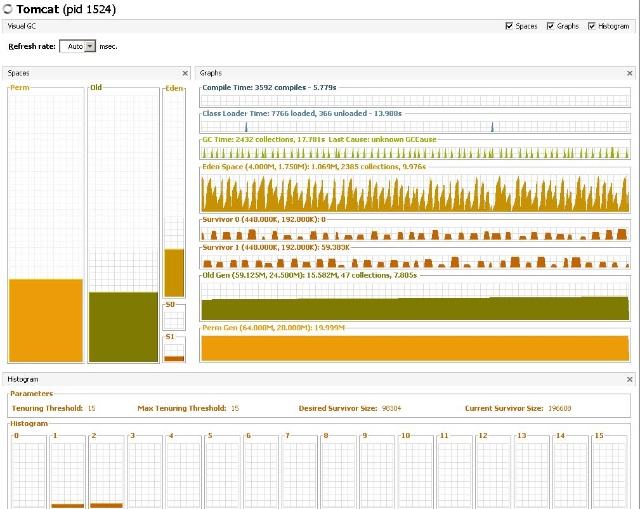Click histogram age bucket 9
The width and height of the screenshot is (640, 509).
[x=378, y=473]
